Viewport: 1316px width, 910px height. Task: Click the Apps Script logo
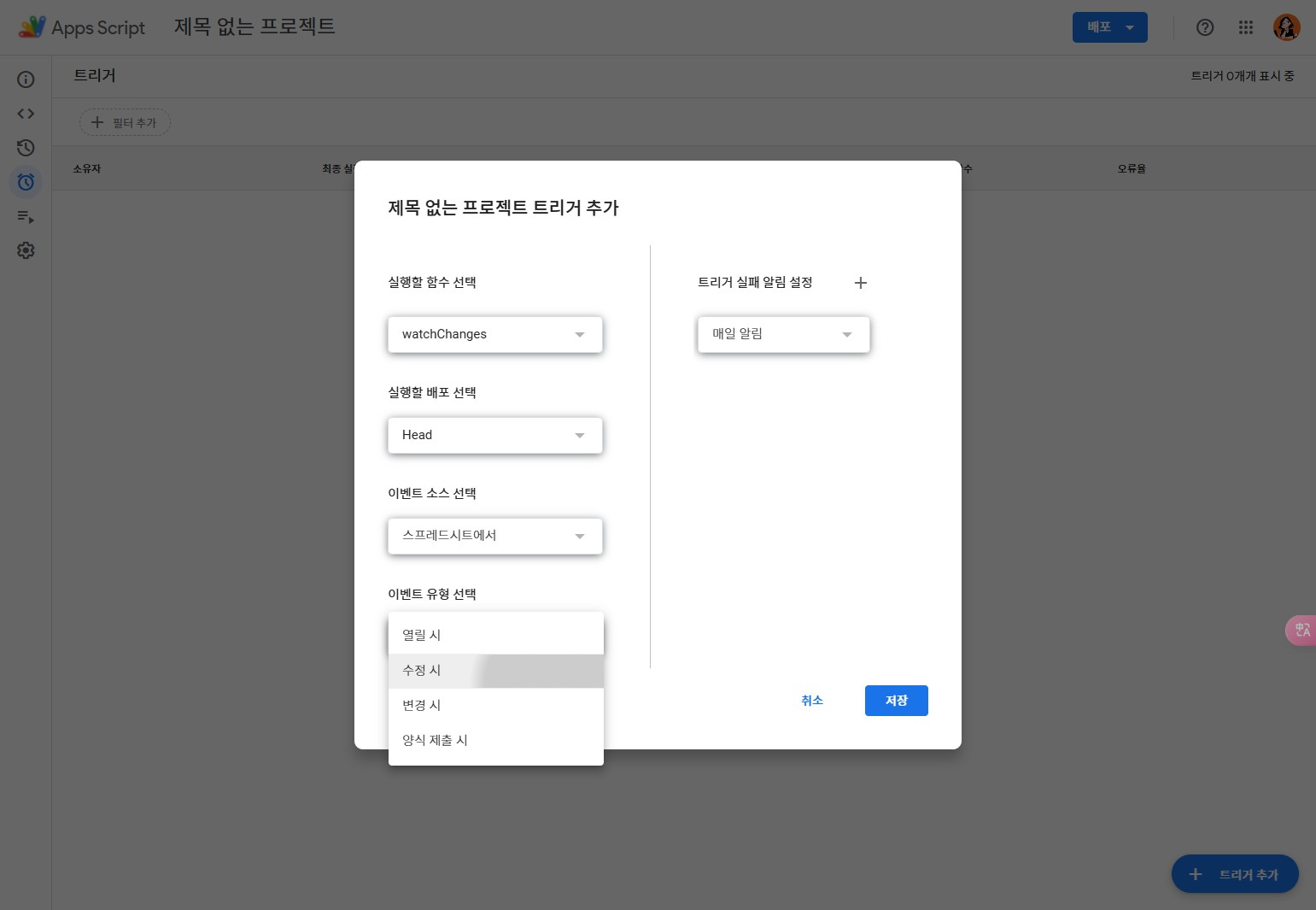(82, 27)
